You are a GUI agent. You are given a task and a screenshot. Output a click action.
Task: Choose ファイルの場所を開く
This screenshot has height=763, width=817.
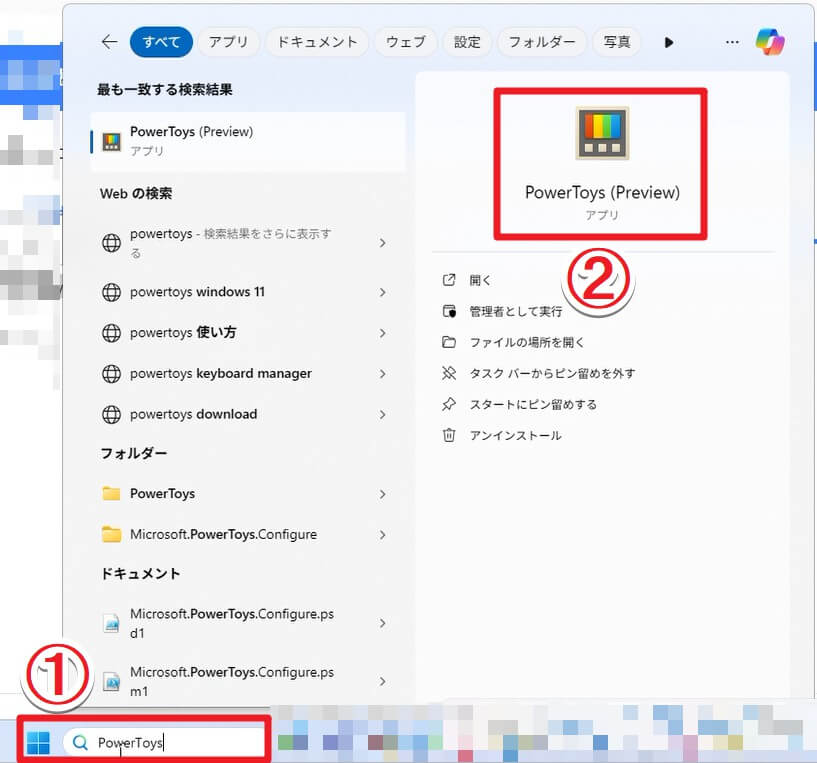527,342
